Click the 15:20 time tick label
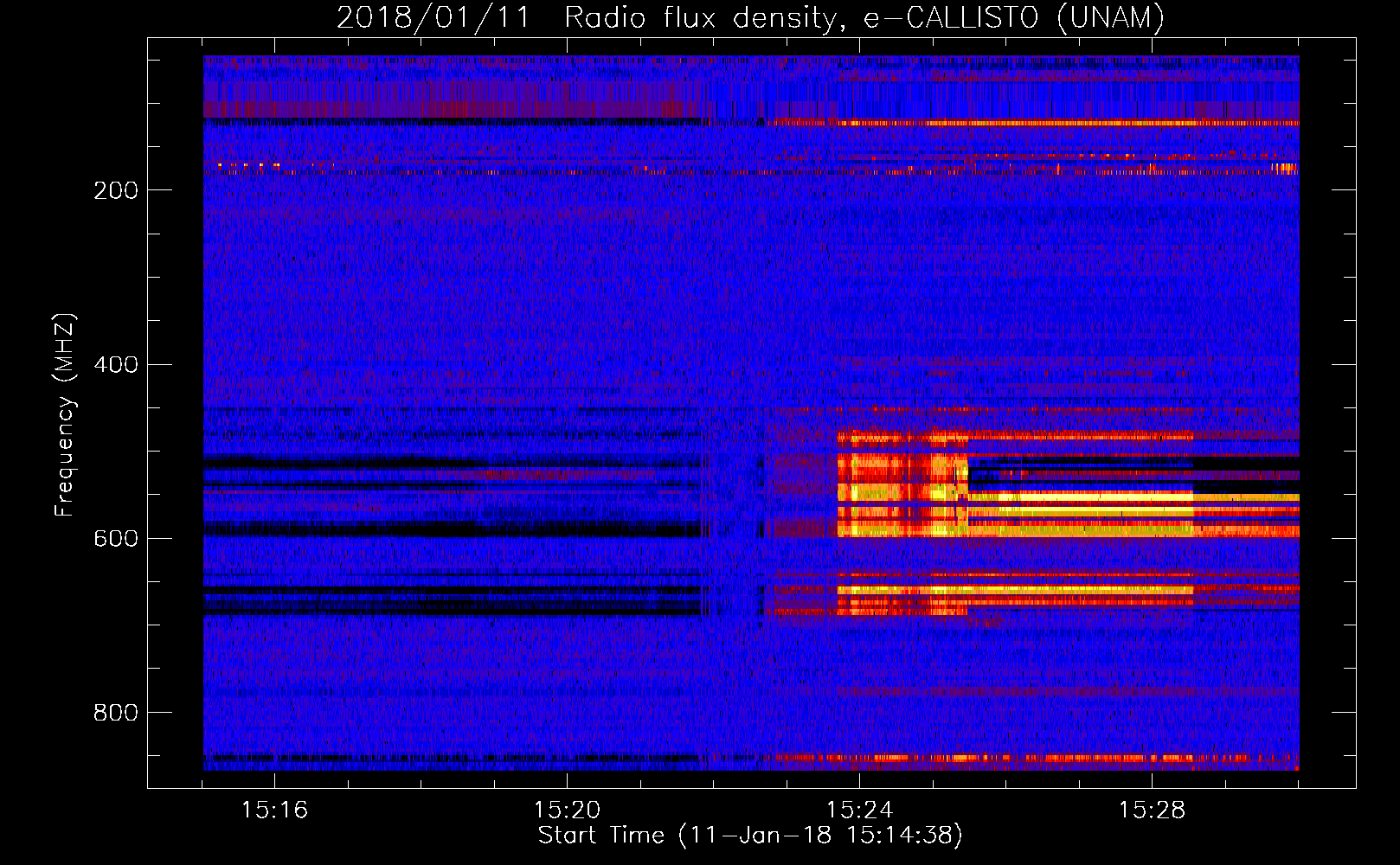The height and width of the screenshot is (865, 1400). click(x=567, y=811)
